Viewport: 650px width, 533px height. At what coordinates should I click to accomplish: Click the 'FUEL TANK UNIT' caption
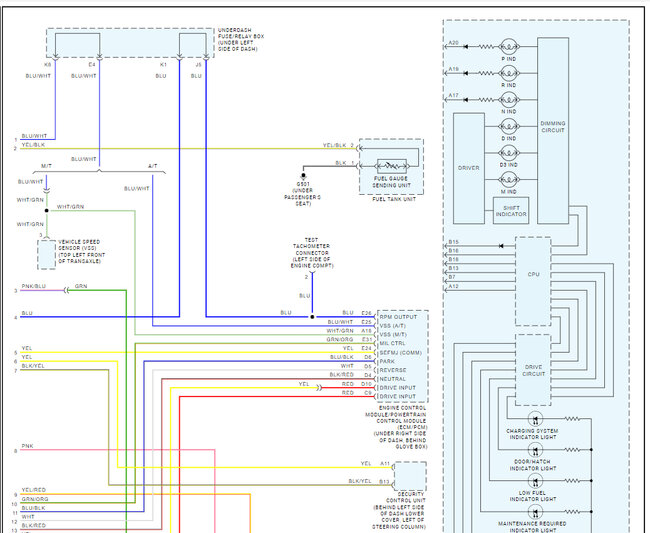394,199
